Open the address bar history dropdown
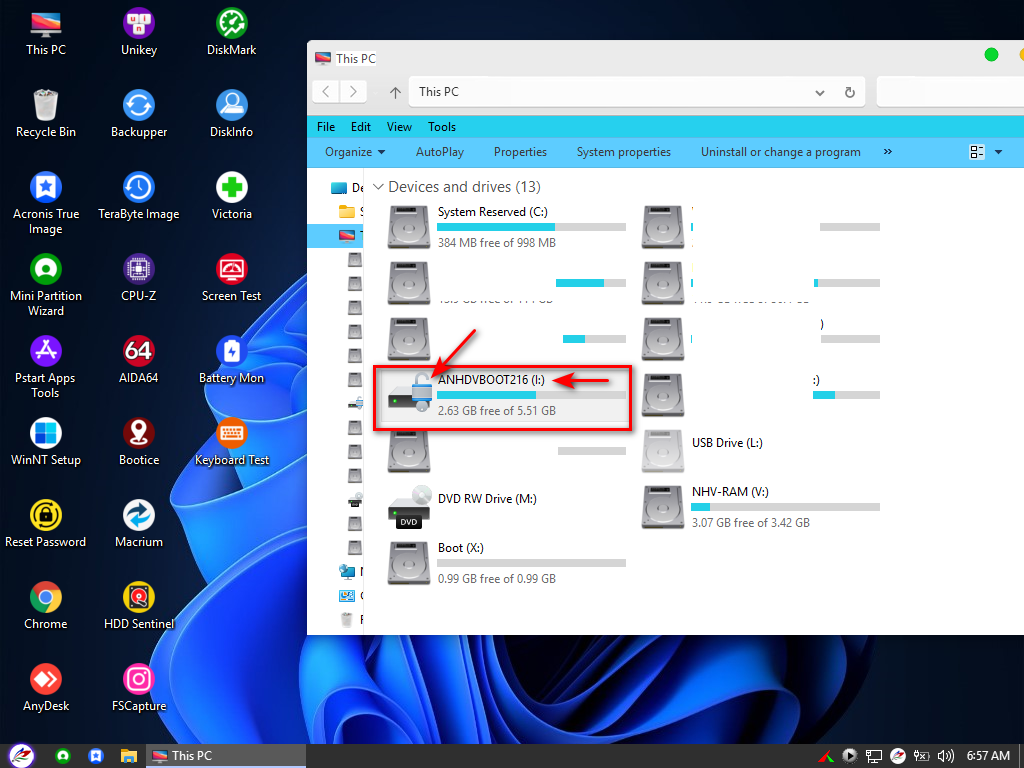The image size is (1024, 768). click(820, 93)
